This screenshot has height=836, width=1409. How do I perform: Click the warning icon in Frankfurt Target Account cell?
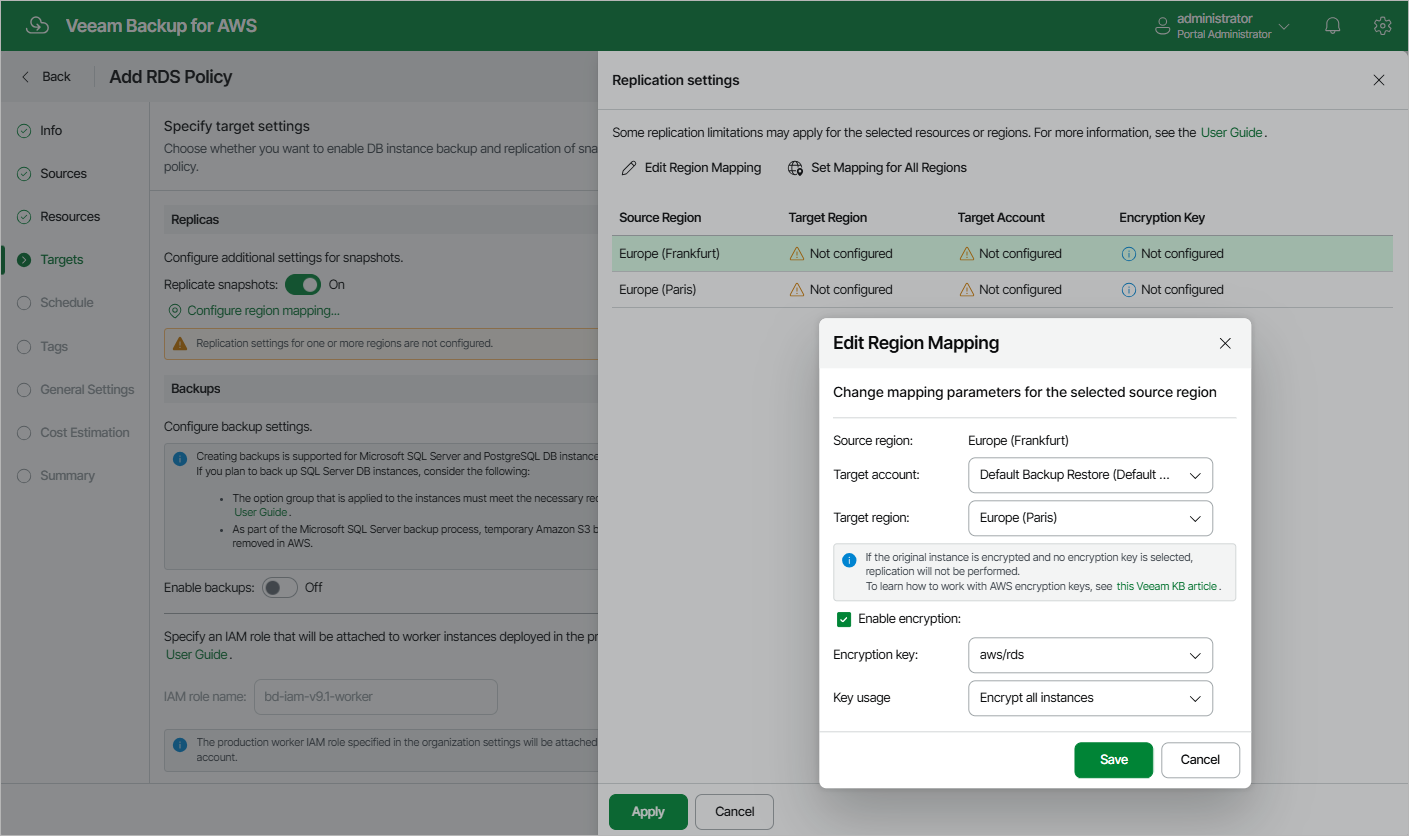tap(966, 254)
